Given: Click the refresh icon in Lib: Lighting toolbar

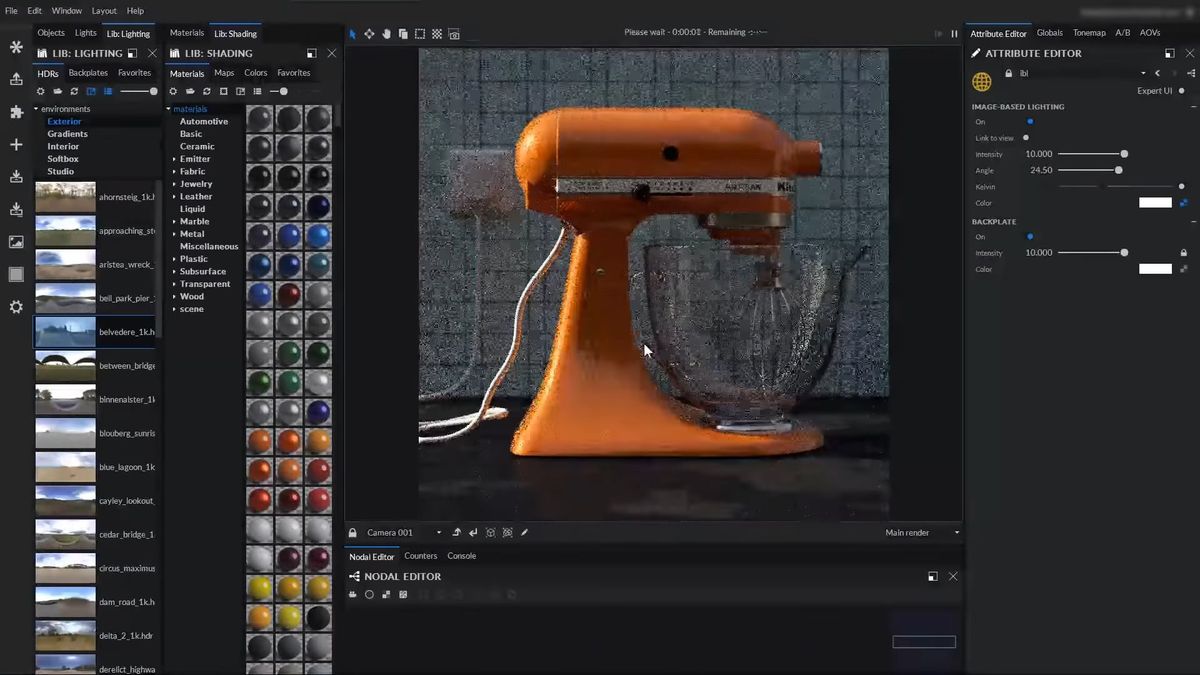Looking at the screenshot, I should (x=74, y=91).
